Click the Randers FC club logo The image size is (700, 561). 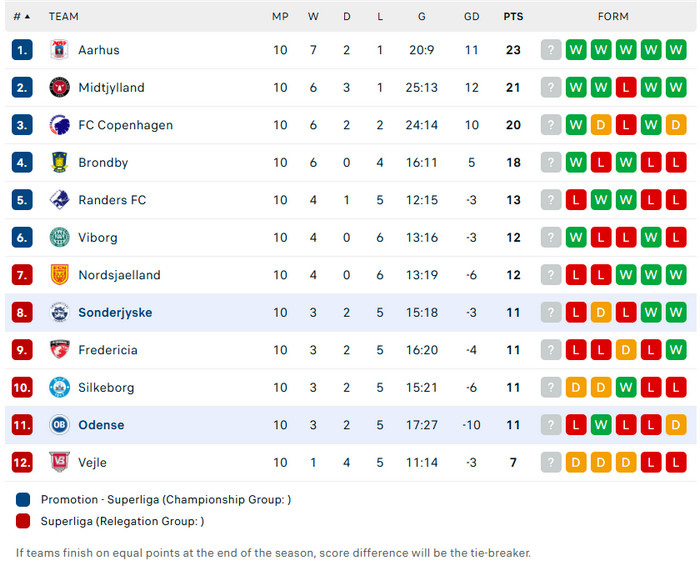point(60,200)
